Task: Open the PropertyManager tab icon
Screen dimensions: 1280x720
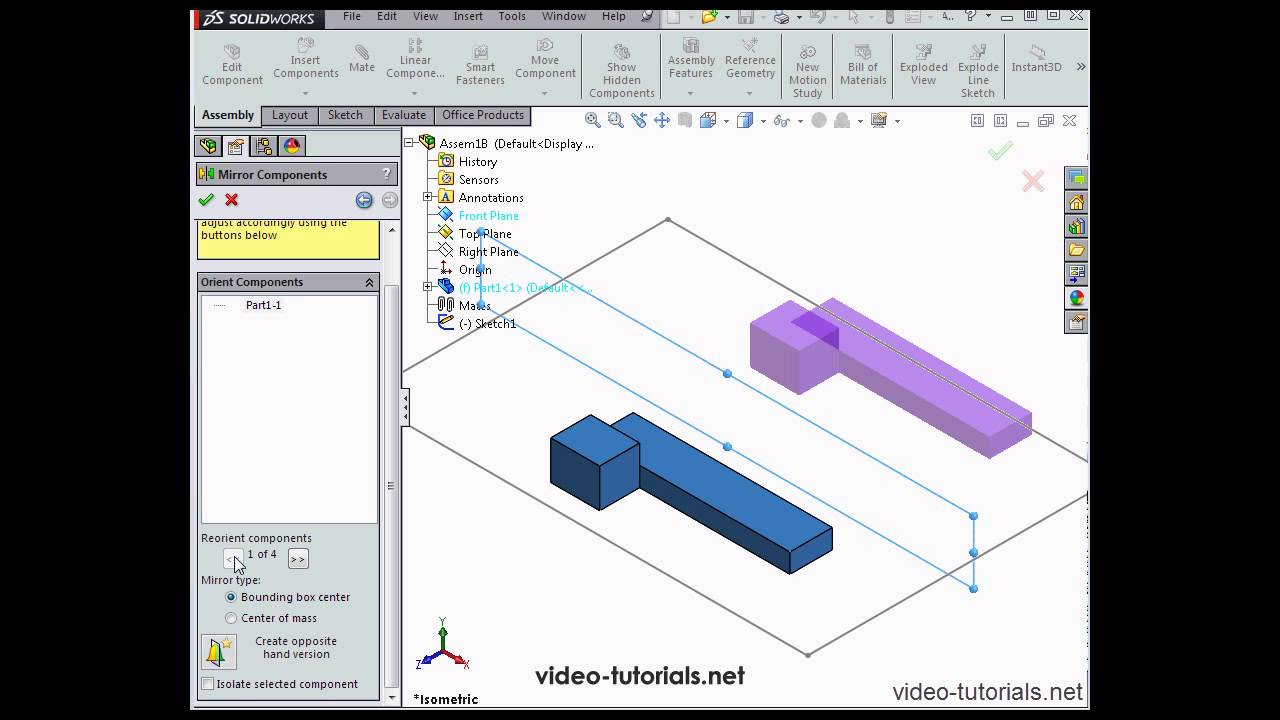Action: coord(236,146)
